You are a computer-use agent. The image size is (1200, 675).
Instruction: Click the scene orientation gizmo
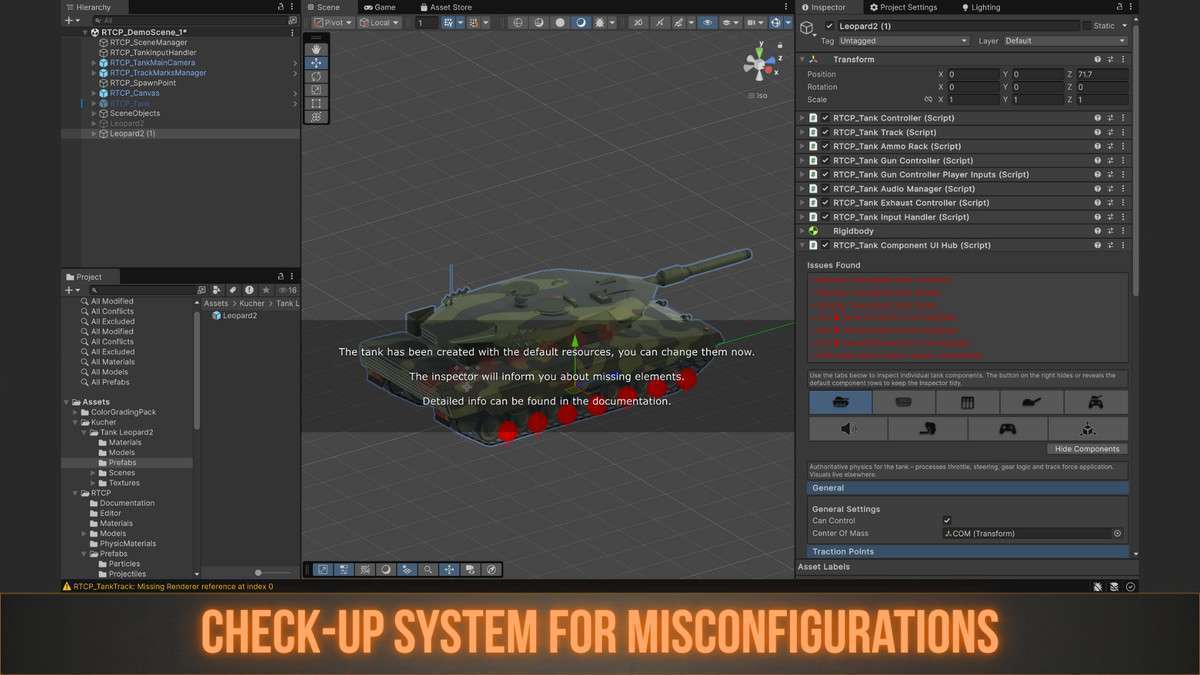(761, 65)
